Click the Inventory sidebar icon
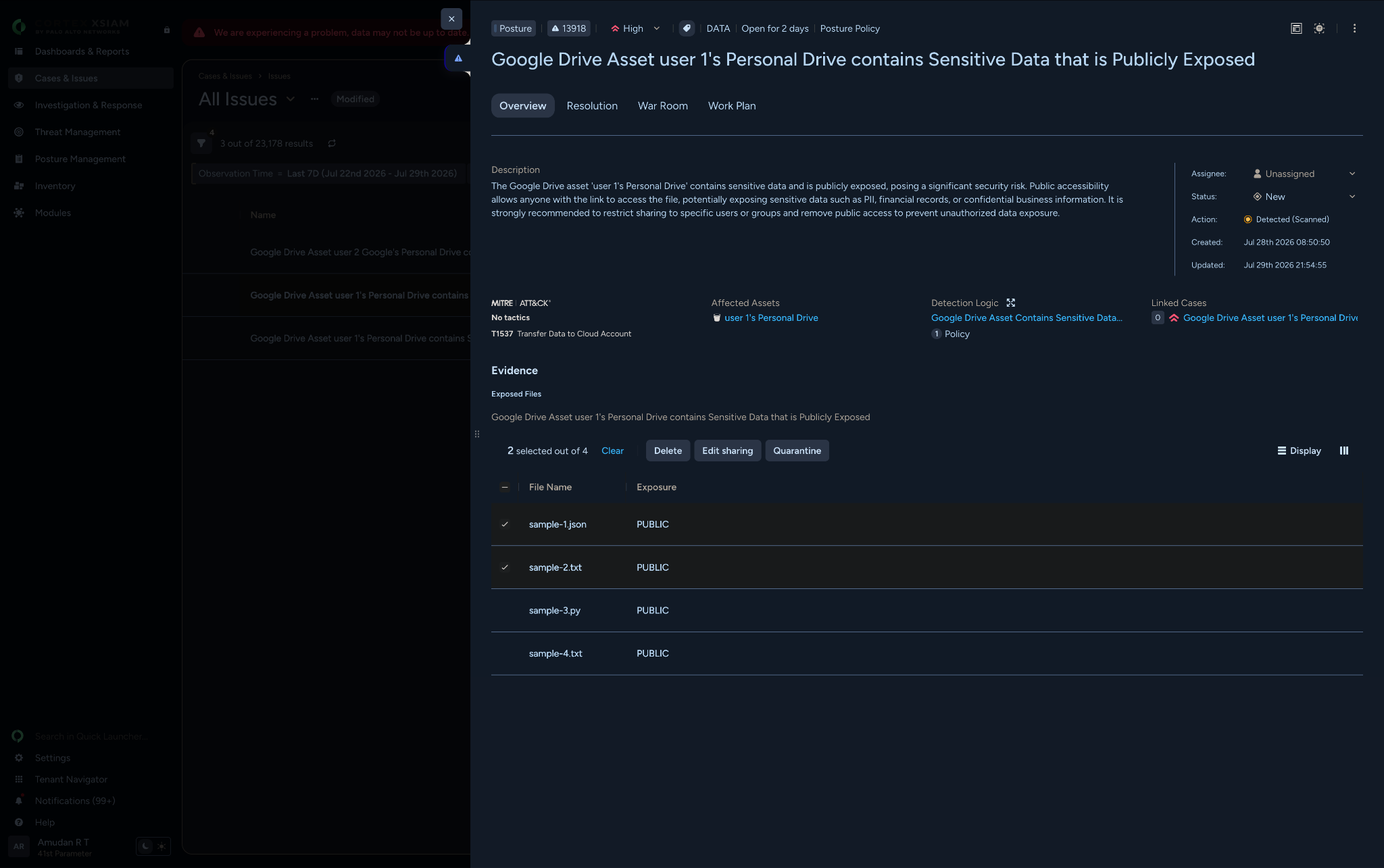Image resolution: width=1384 pixels, height=868 pixels. pyautogui.click(x=19, y=186)
